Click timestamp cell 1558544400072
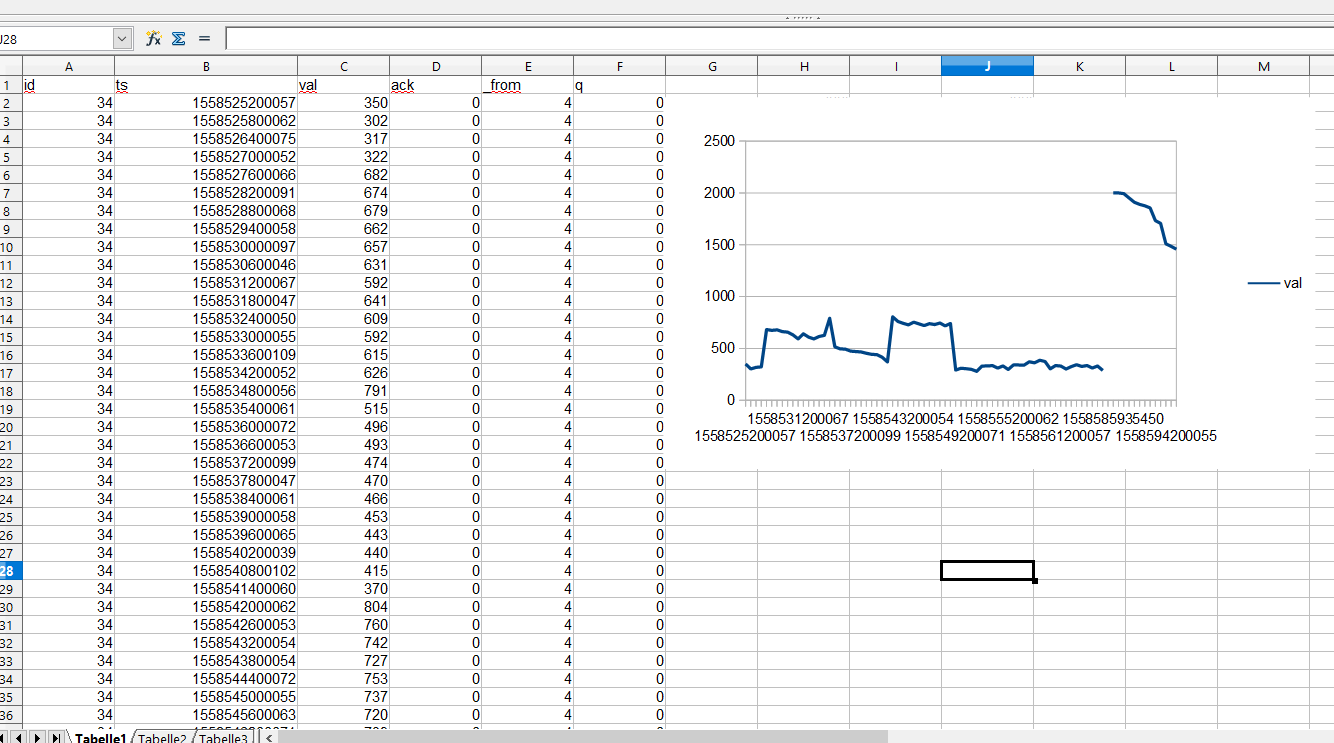The width and height of the screenshot is (1334, 743). pos(206,679)
